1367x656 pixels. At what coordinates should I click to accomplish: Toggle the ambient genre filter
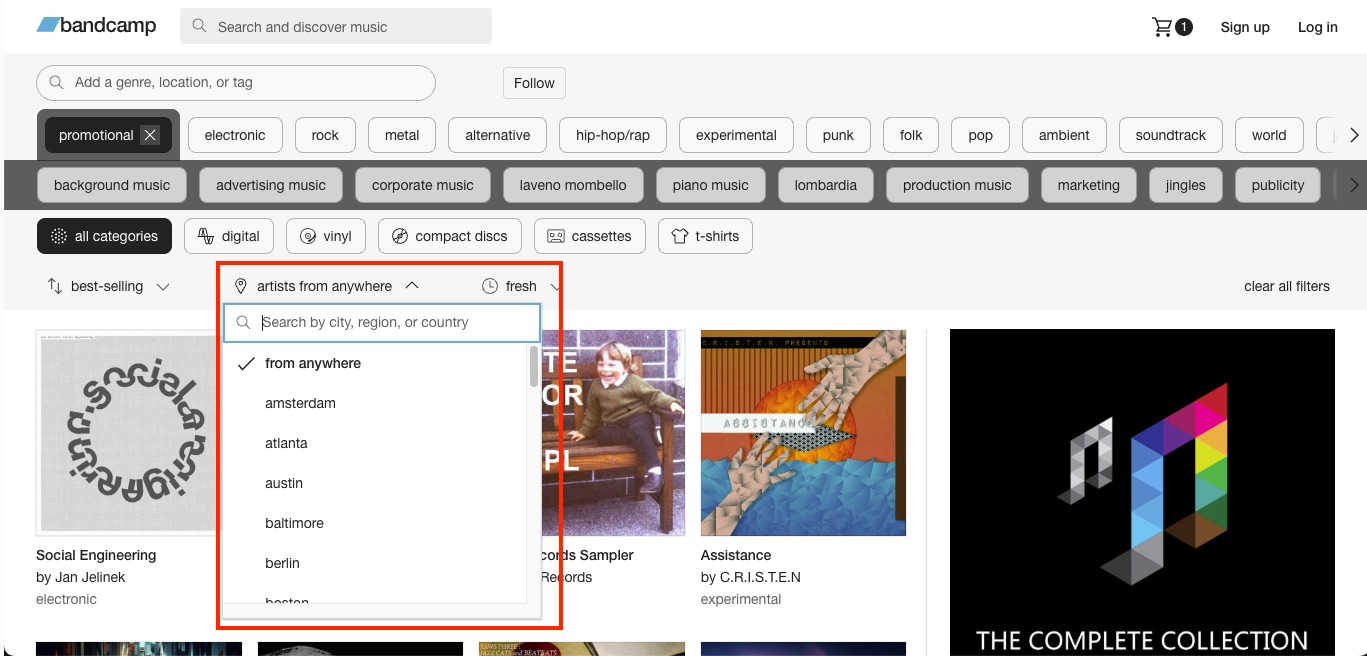pyautogui.click(x=1063, y=134)
